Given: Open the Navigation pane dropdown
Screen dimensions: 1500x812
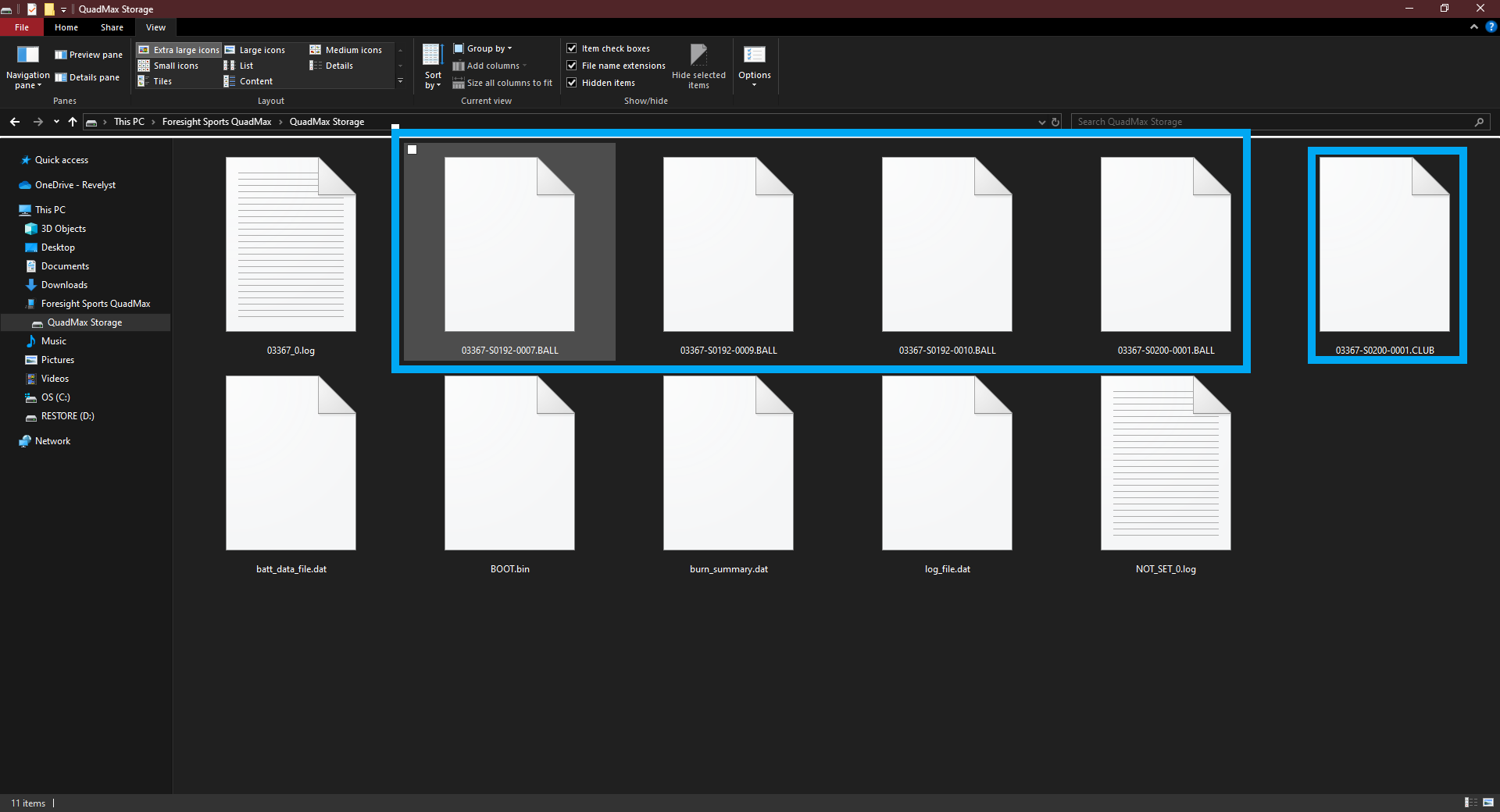Looking at the screenshot, I should (27, 67).
